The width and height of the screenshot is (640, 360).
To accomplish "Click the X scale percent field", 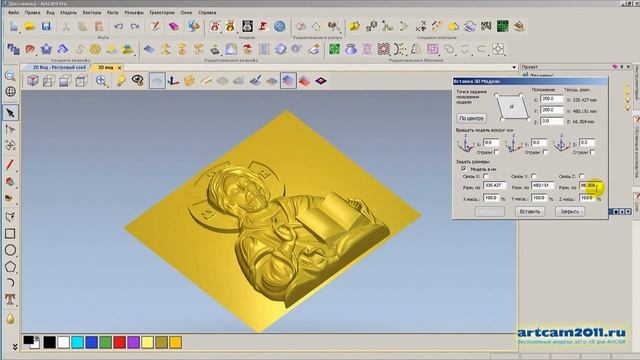I will pos(491,198).
